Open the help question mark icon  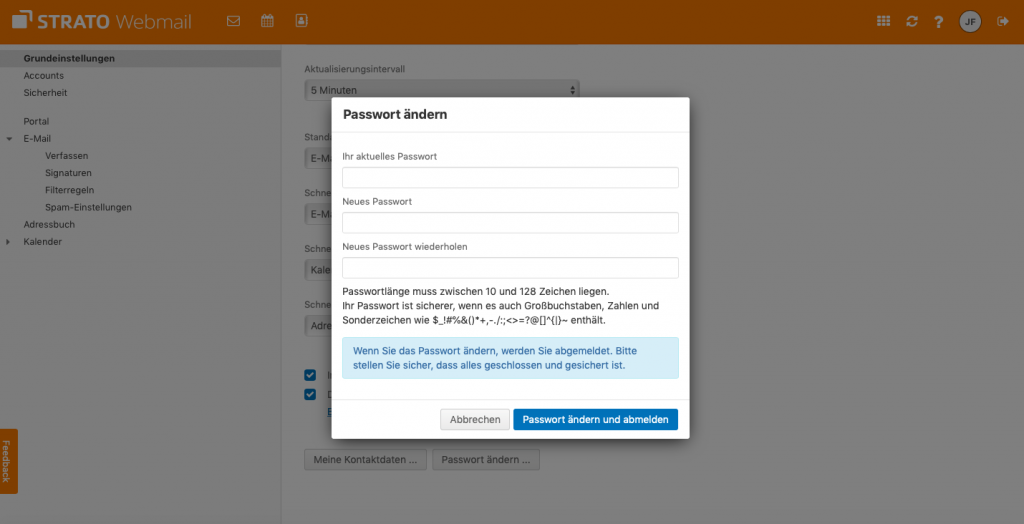pos(938,22)
